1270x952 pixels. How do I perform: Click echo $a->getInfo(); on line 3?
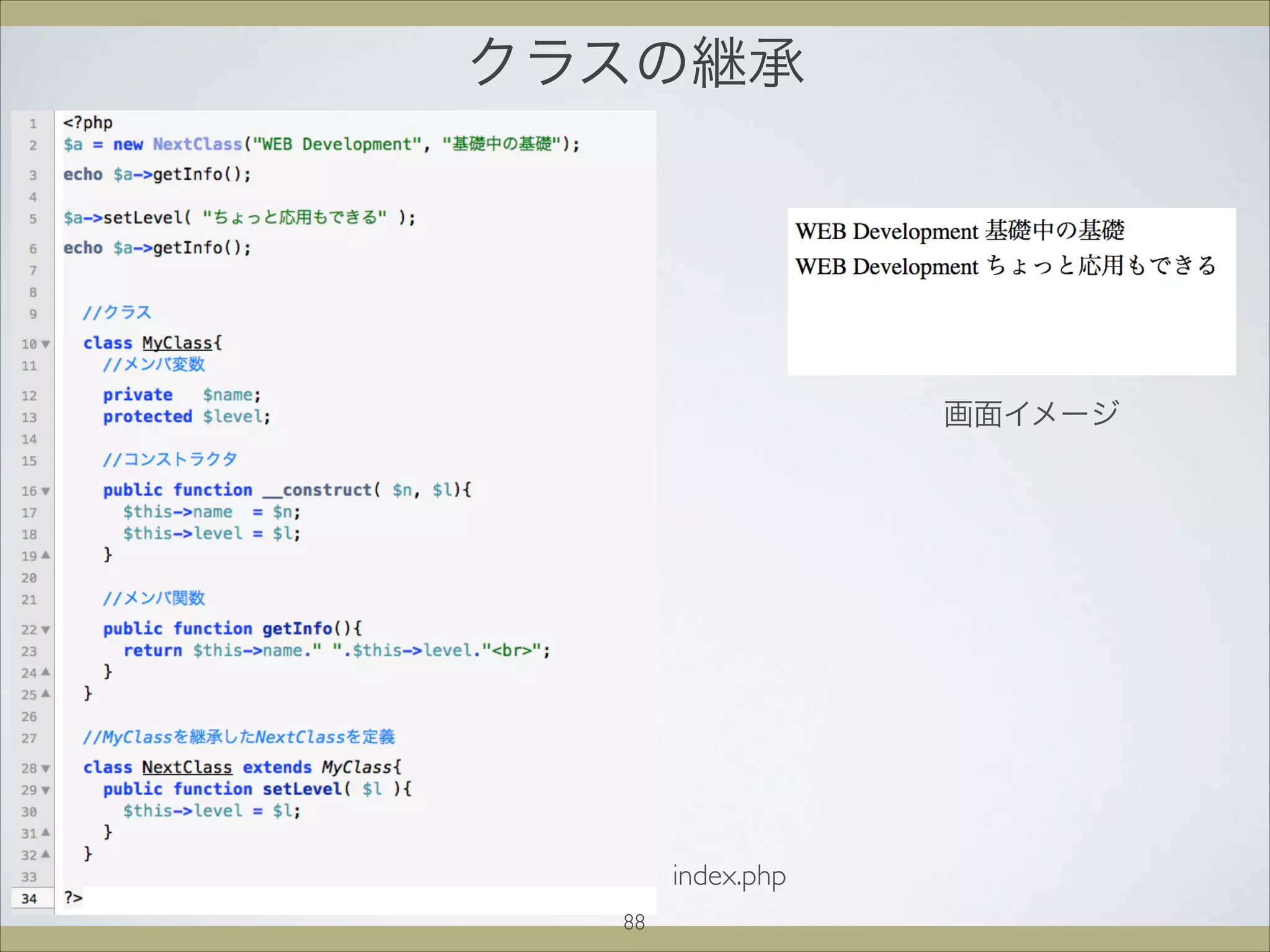pyautogui.click(x=157, y=175)
